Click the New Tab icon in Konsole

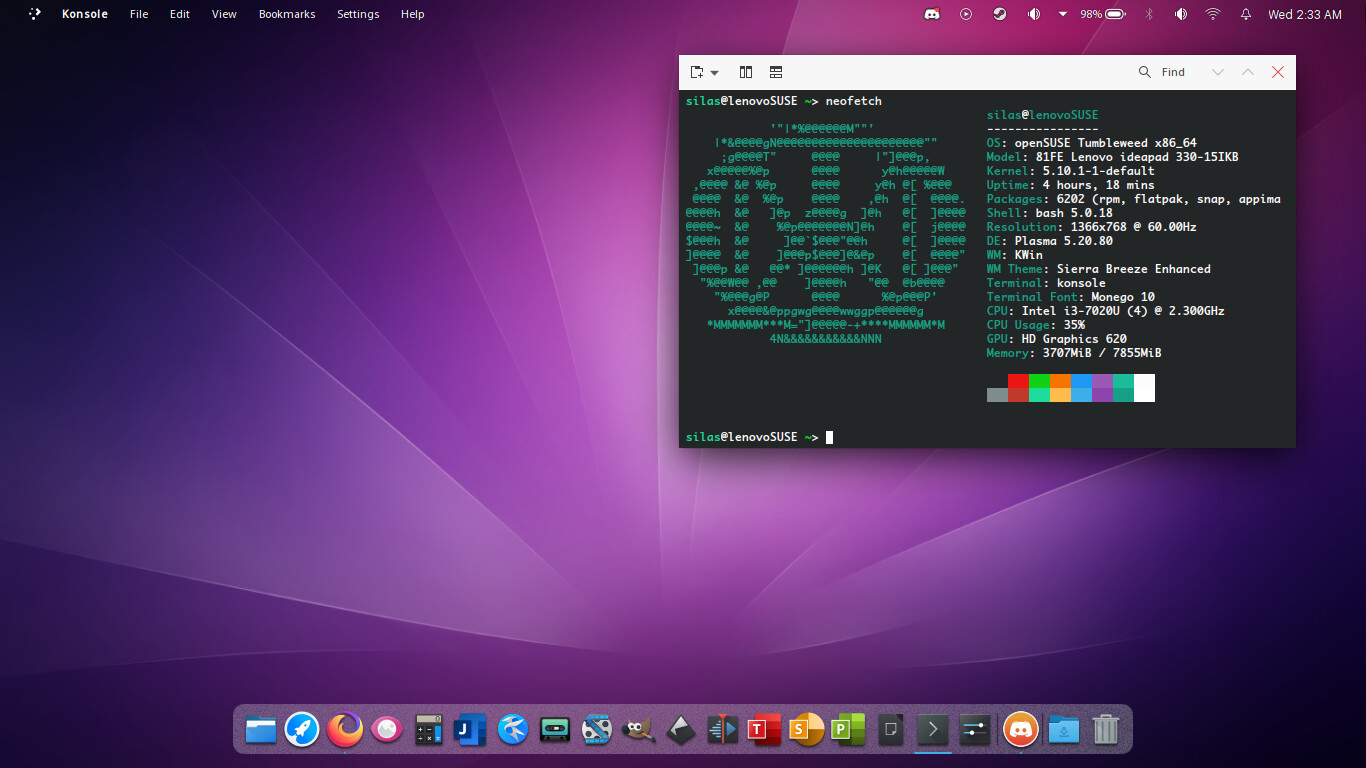(697, 72)
